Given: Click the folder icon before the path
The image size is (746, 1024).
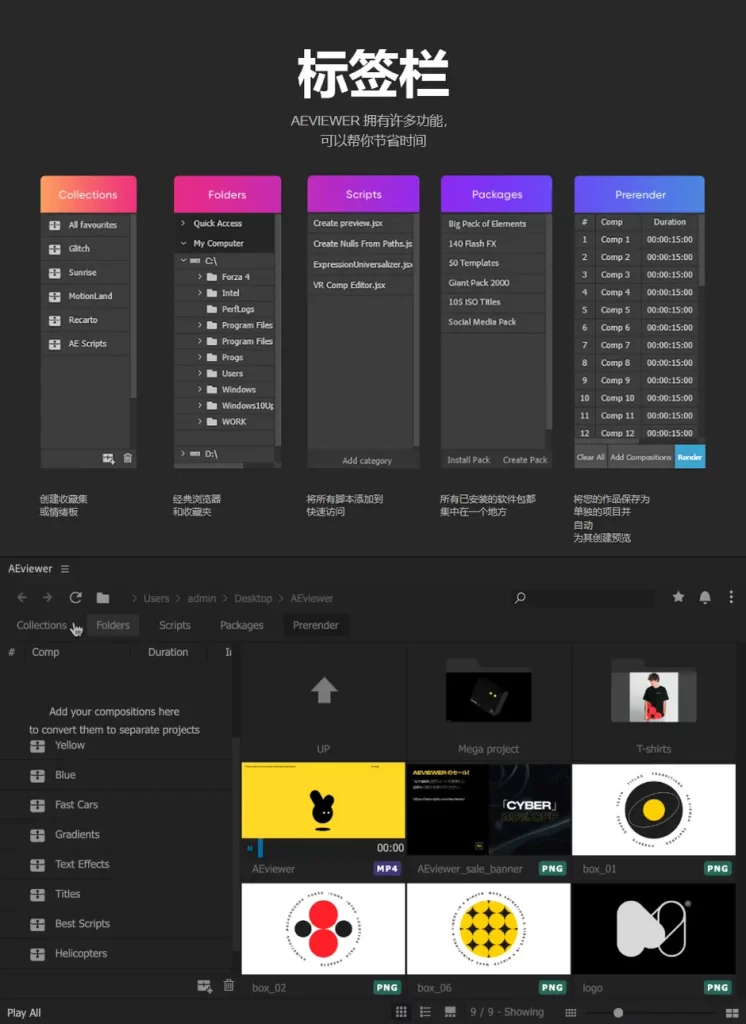Looking at the screenshot, I should [x=103, y=598].
